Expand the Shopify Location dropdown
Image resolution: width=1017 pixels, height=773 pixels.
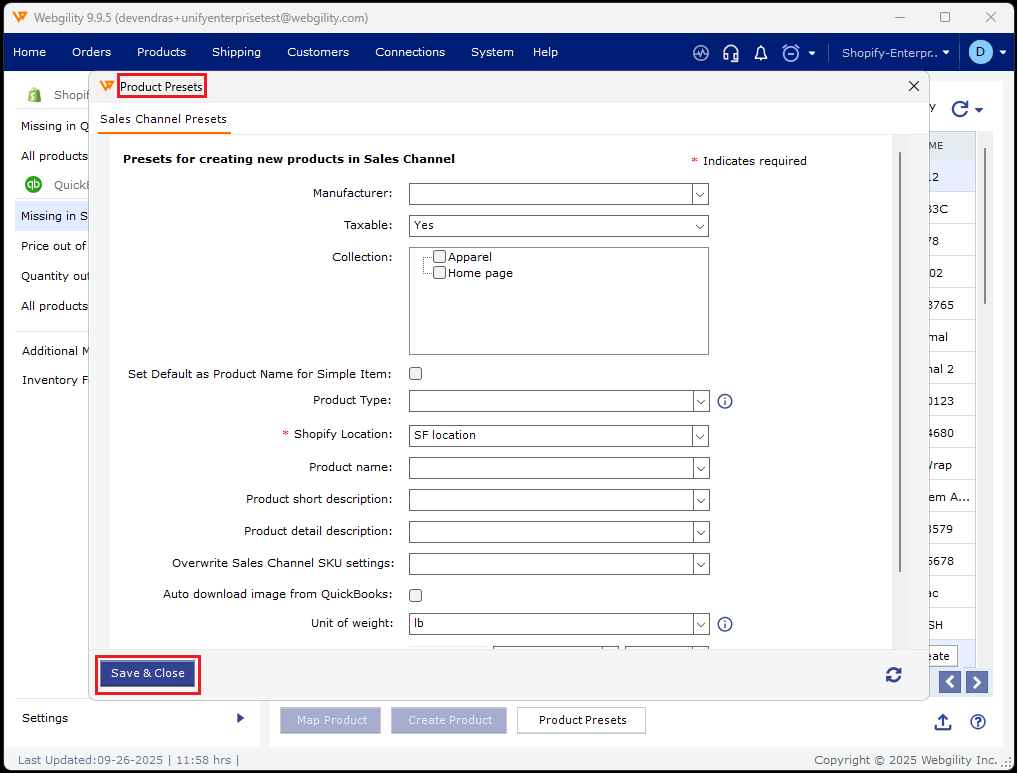[700, 436]
